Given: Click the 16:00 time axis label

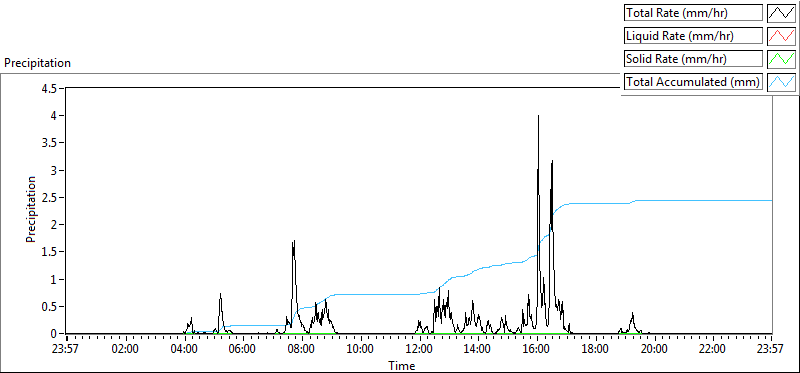Looking at the screenshot, I should (x=537, y=350).
